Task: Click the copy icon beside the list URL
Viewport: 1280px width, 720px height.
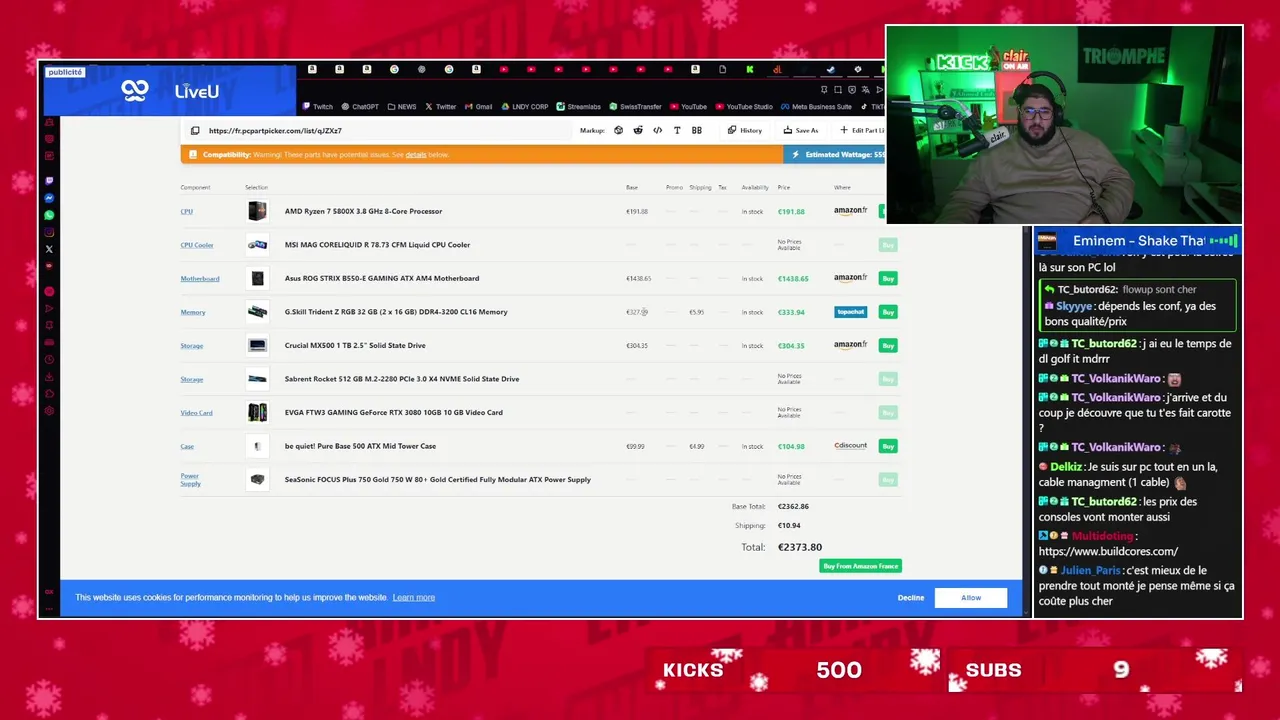Action: coord(195,131)
